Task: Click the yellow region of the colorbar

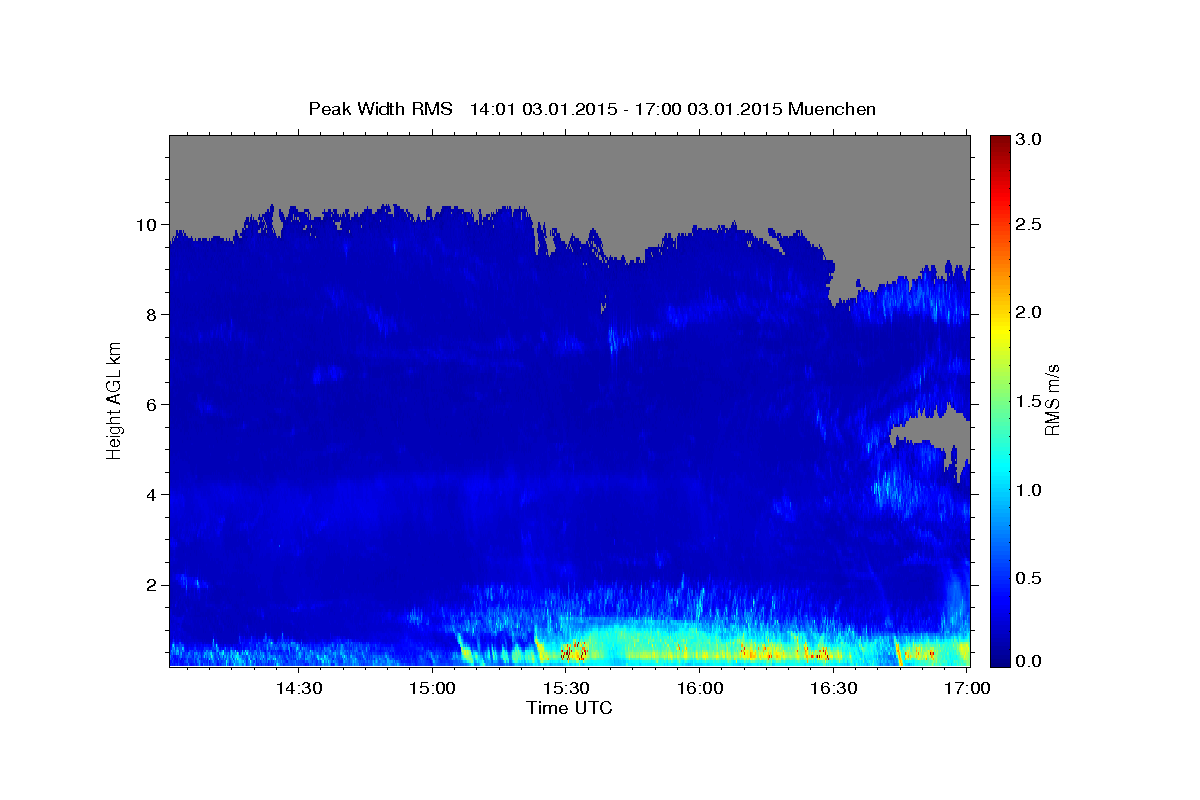Action: point(1000,330)
